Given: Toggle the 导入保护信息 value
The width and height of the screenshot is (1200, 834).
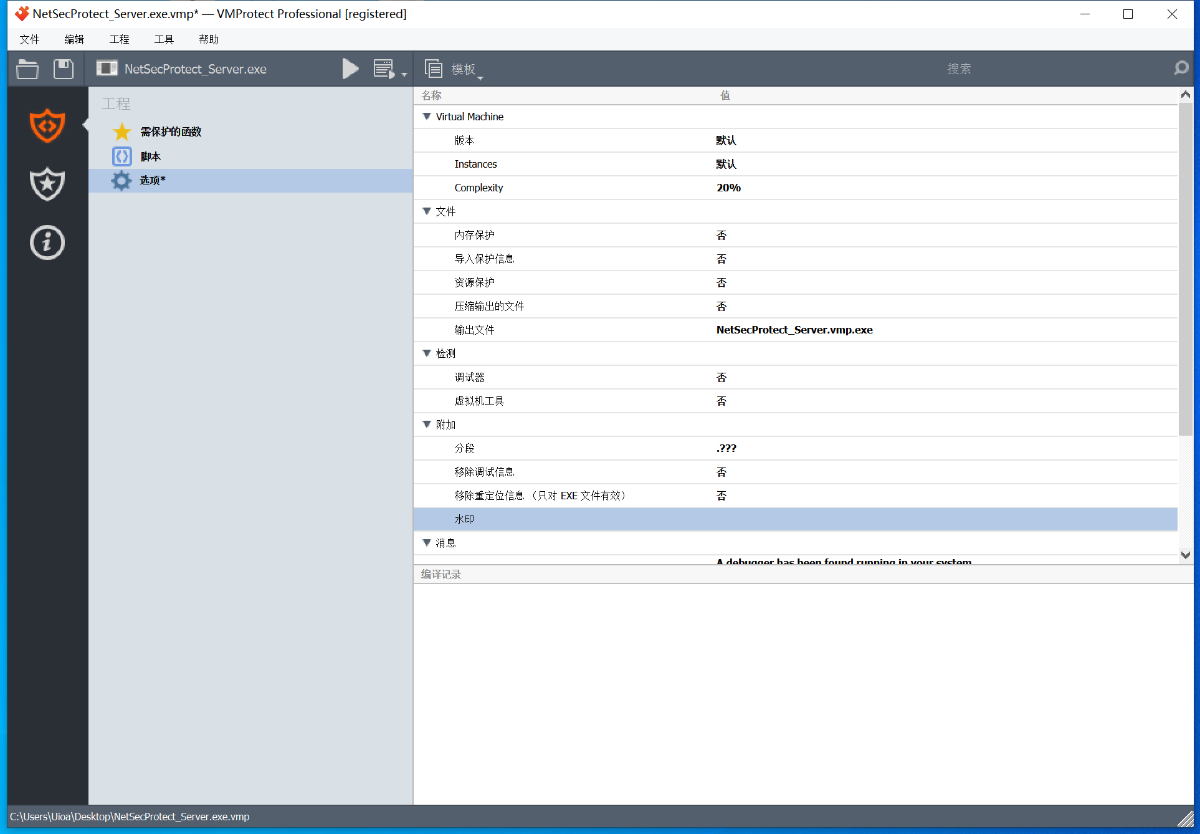Looking at the screenshot, I should point(721,259).
